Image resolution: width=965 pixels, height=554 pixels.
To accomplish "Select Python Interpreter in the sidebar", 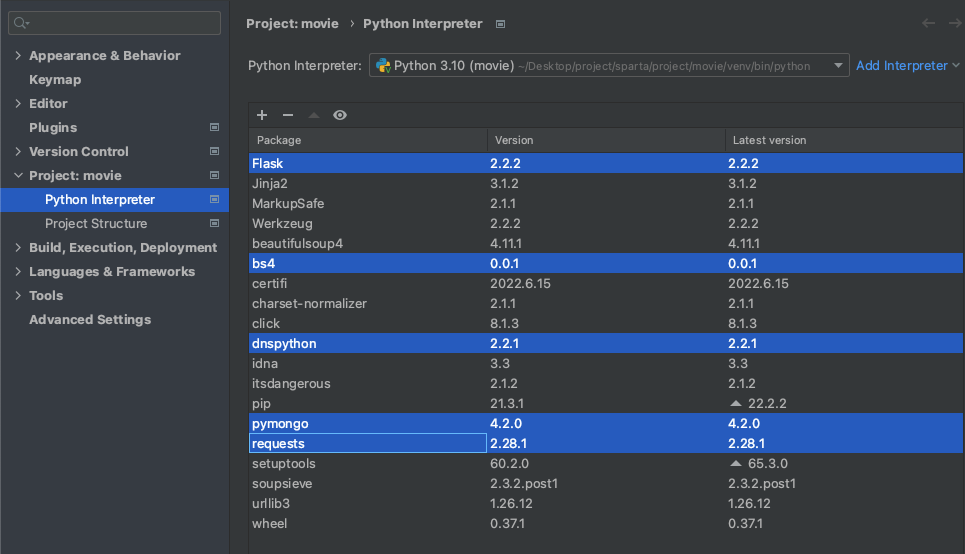I will (x=114, y=199).
